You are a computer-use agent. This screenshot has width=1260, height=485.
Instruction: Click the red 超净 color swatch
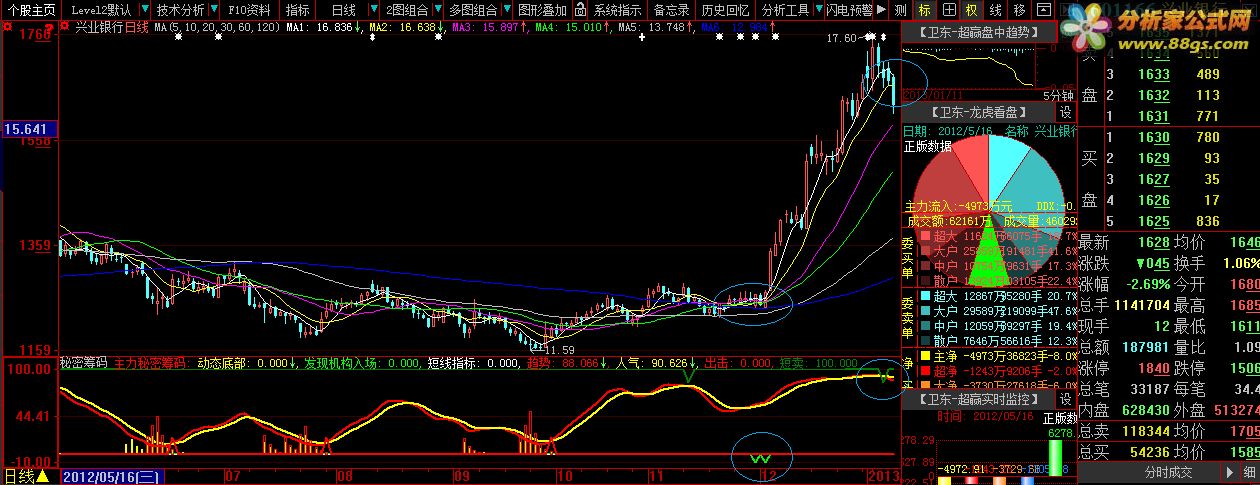pyautogui.click(x=924, y=369)
